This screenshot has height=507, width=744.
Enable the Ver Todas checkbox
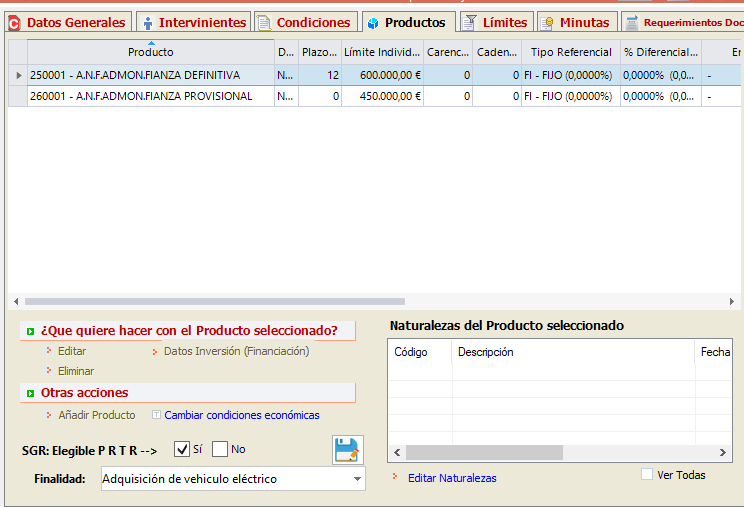click(647, 474)
